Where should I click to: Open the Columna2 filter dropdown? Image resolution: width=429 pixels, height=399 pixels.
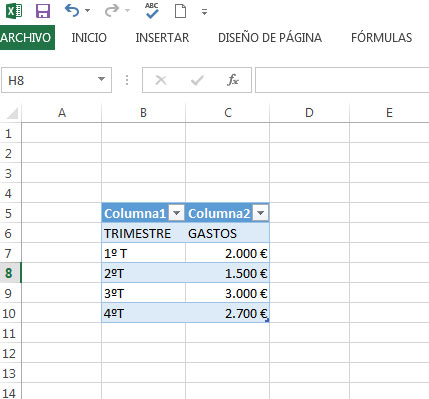click(261, 213)
